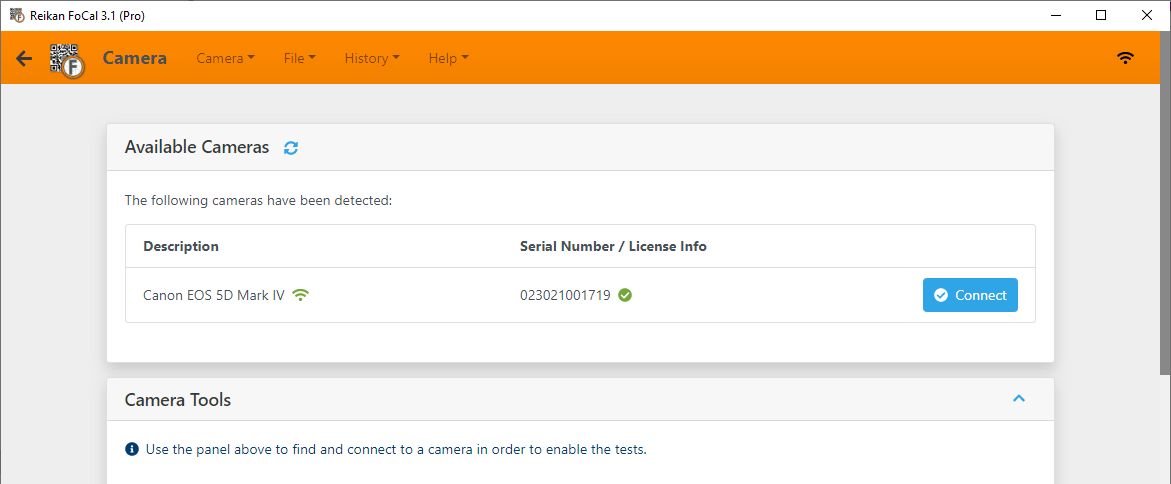Collapse the Camera Tools panel
This screenshot has width=1171, height=484.
tap(1019, 399)
